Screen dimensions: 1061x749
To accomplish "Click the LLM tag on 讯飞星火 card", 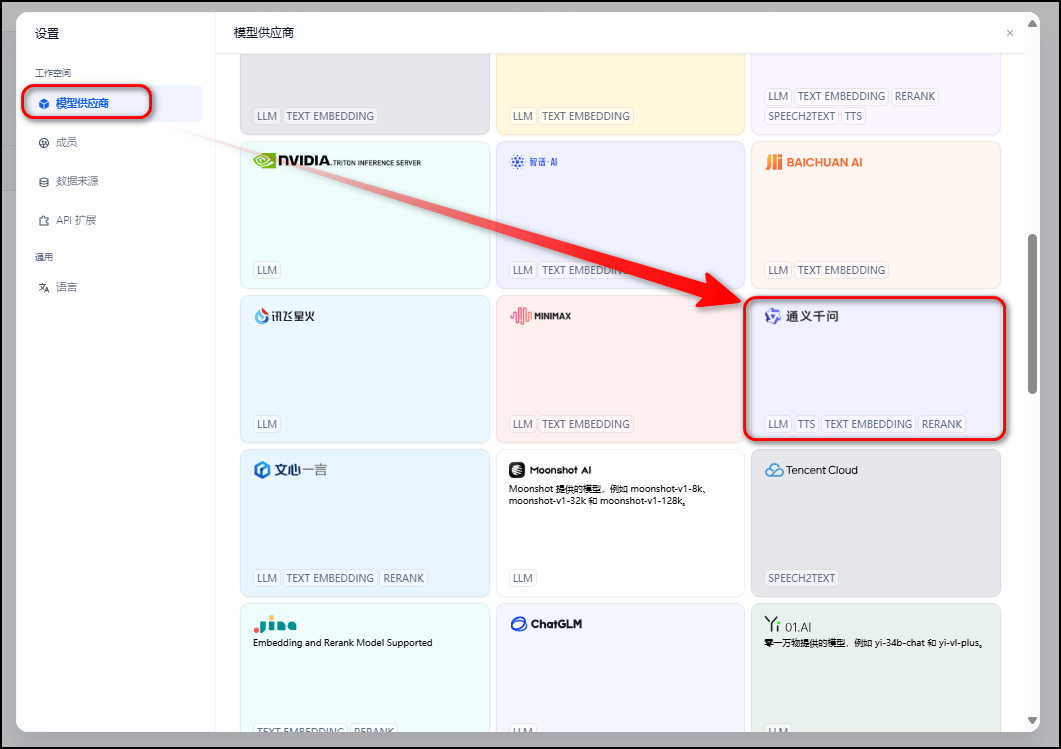I will 267,424.
